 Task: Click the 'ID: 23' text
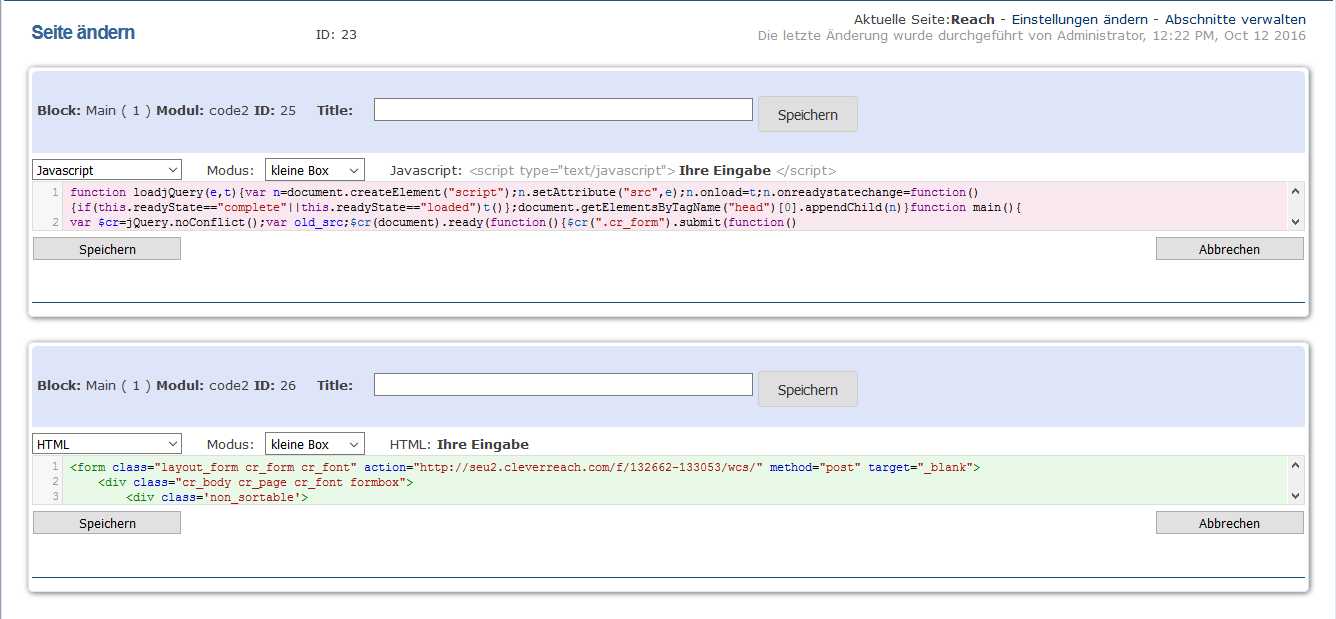pos(336,35)
